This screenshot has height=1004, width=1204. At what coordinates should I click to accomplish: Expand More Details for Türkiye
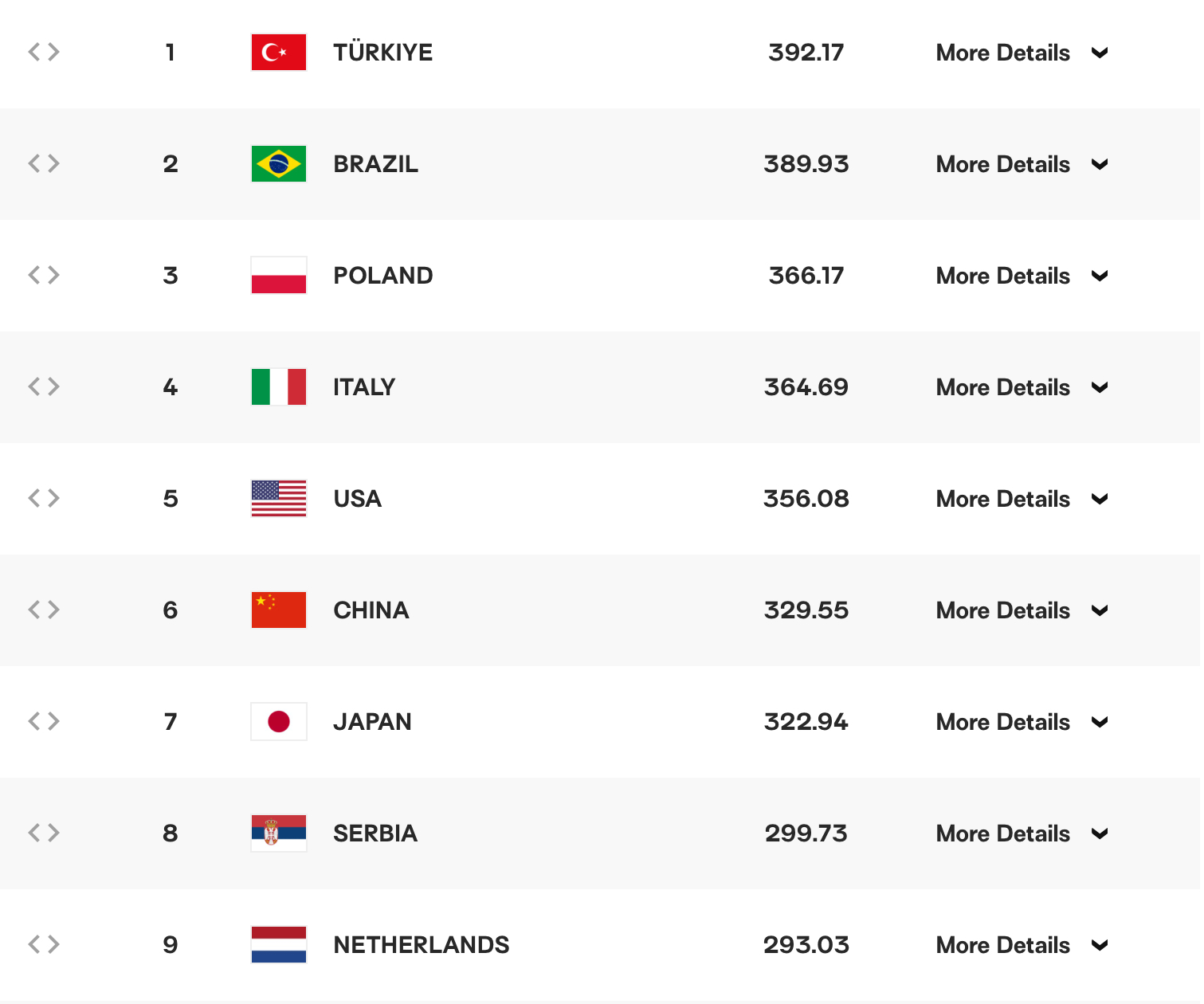pos(1022,53)
